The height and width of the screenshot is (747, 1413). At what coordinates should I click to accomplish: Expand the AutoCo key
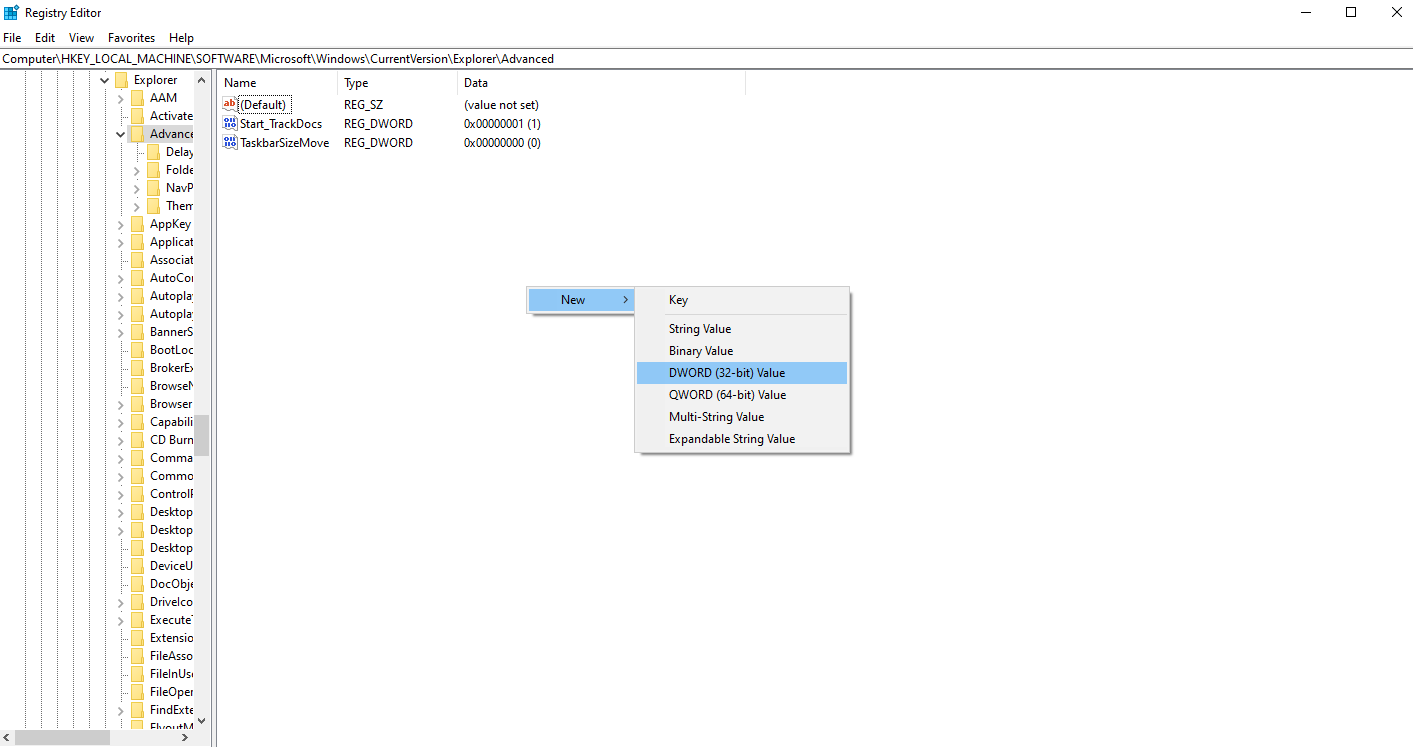tap(121, 278)
